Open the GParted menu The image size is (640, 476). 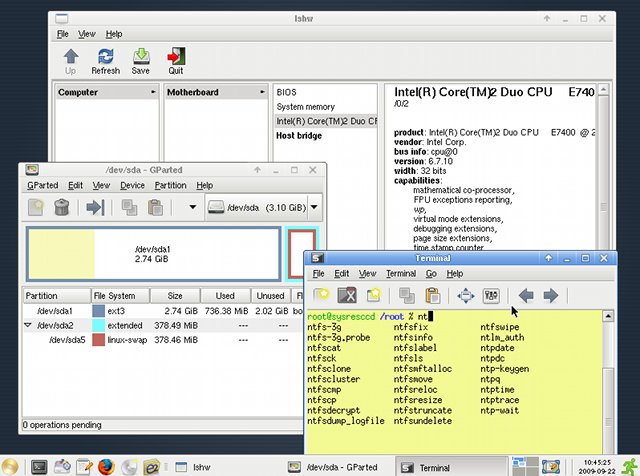42,185
